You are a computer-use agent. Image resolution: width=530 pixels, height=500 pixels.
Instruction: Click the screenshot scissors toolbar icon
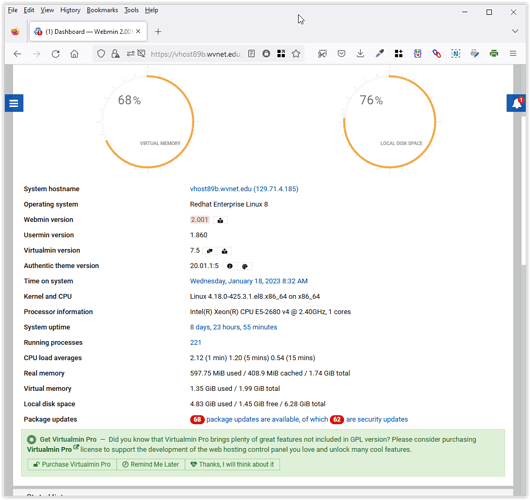[x=322, y=53]
